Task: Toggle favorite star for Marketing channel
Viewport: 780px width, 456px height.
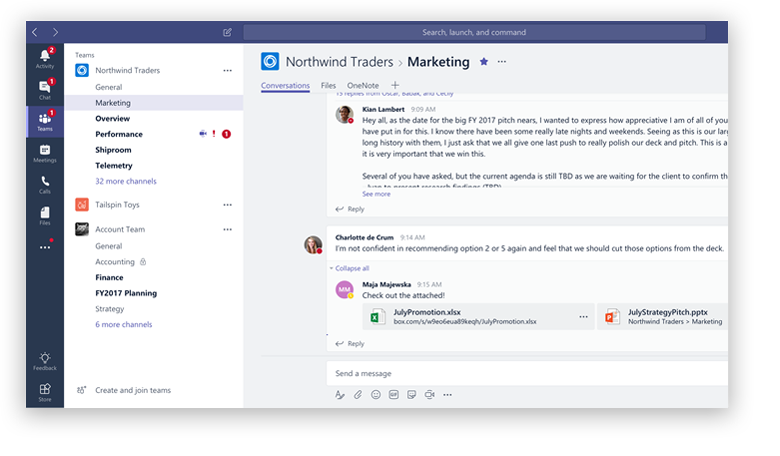Action: (x=484, y=62)
